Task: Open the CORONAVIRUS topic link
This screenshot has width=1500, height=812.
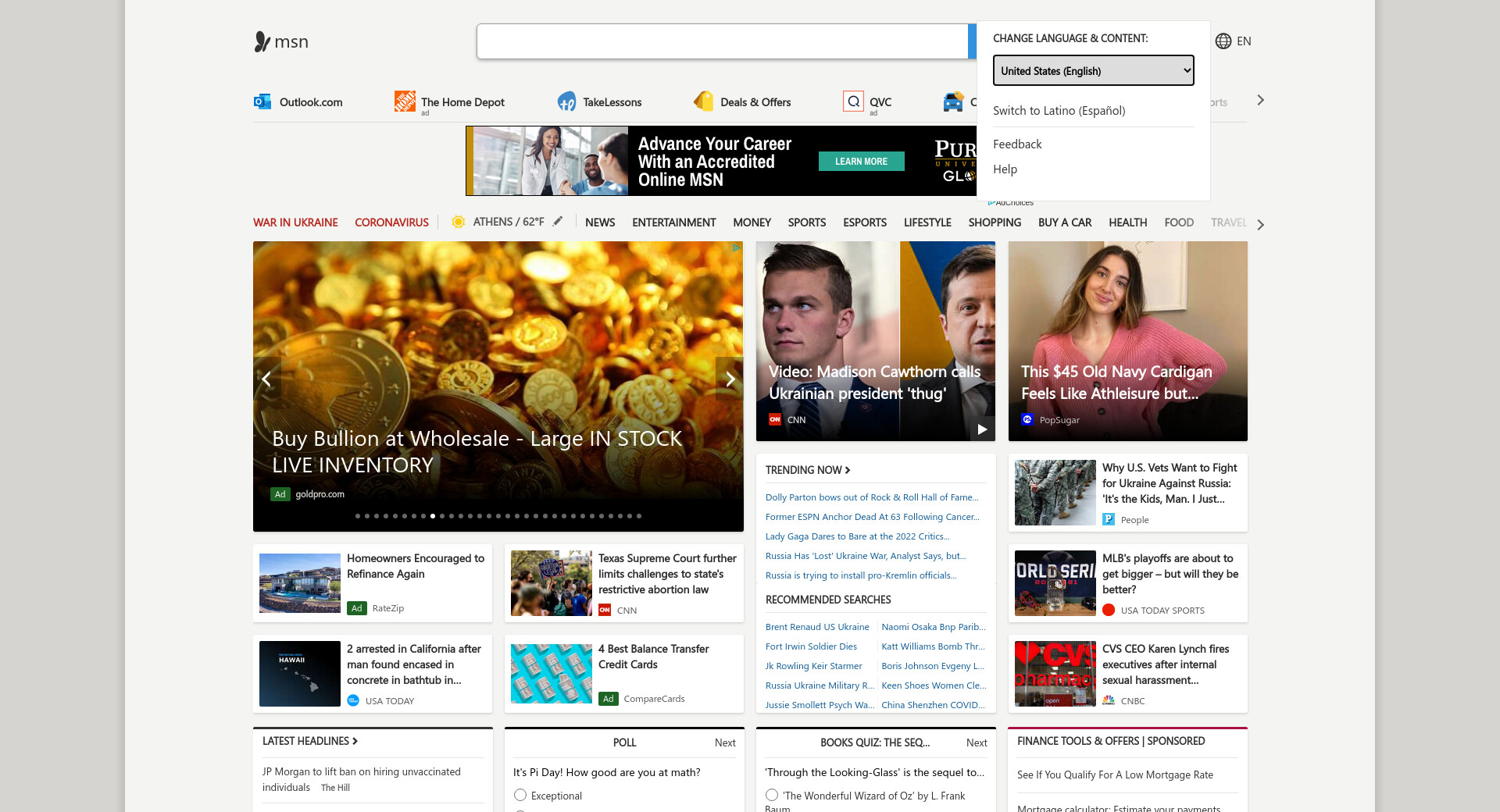Action: click(391, 223)
